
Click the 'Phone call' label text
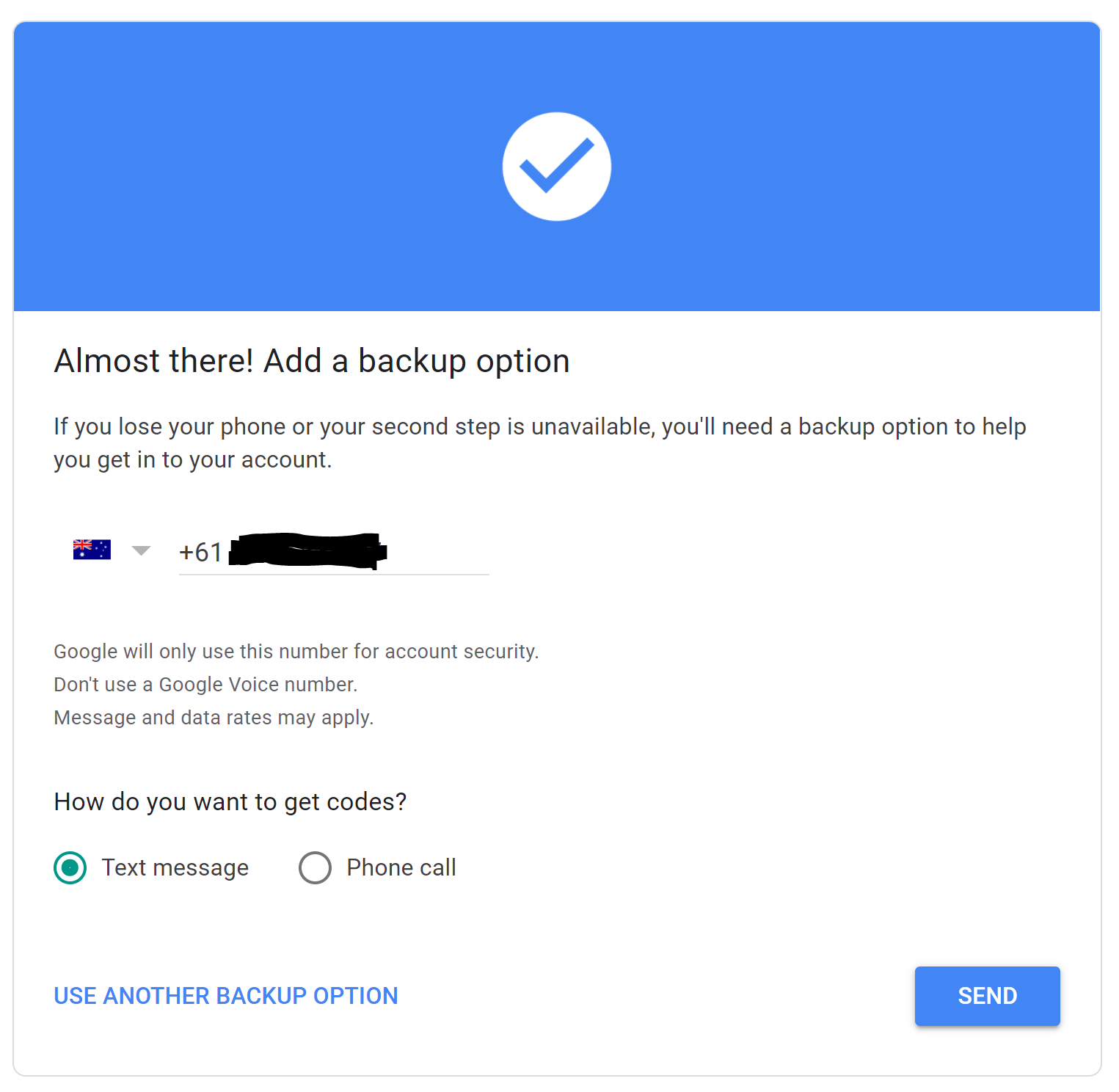coord(401,868)
